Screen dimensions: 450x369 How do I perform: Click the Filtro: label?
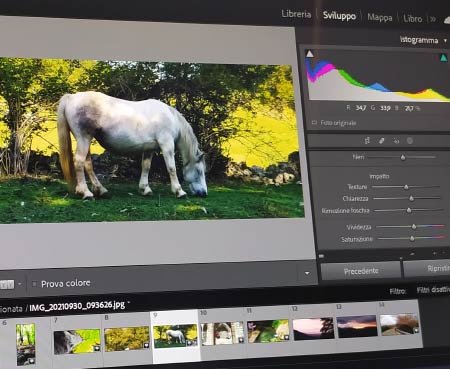tap(398, 292)
